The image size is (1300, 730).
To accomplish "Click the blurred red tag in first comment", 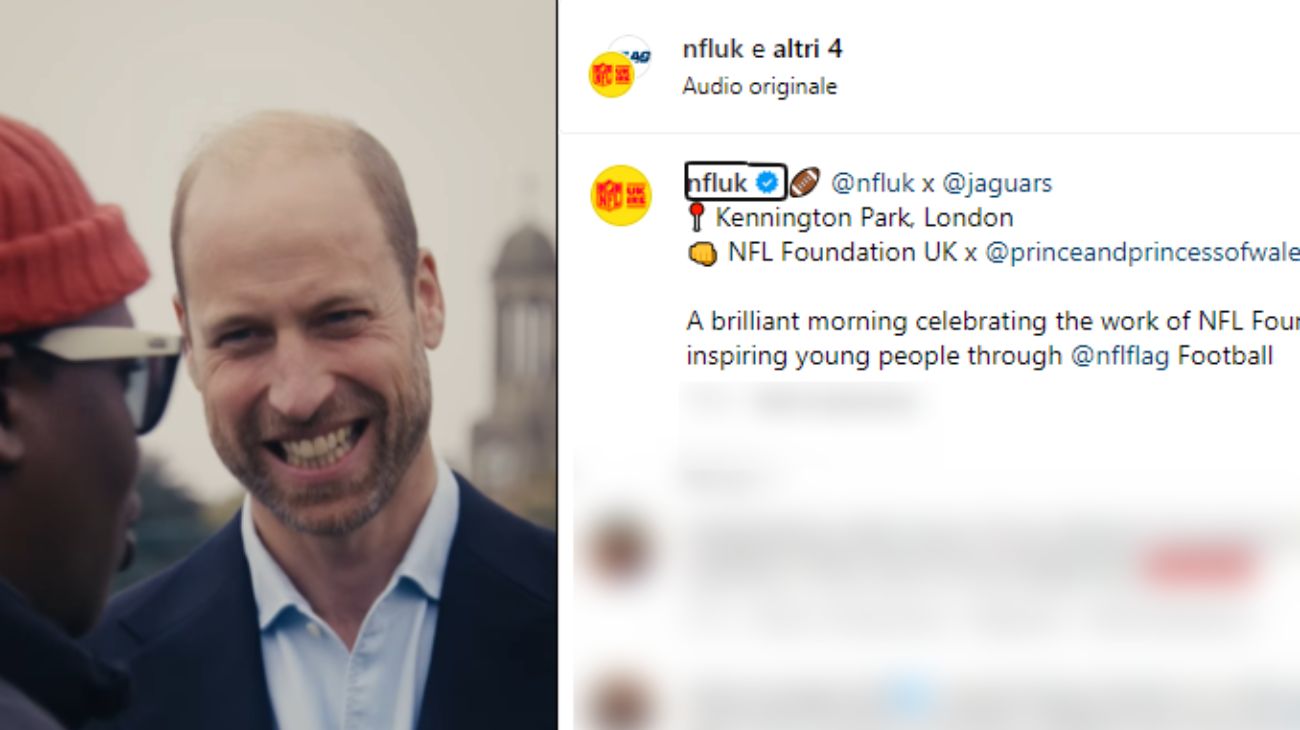I will 1199,566.
